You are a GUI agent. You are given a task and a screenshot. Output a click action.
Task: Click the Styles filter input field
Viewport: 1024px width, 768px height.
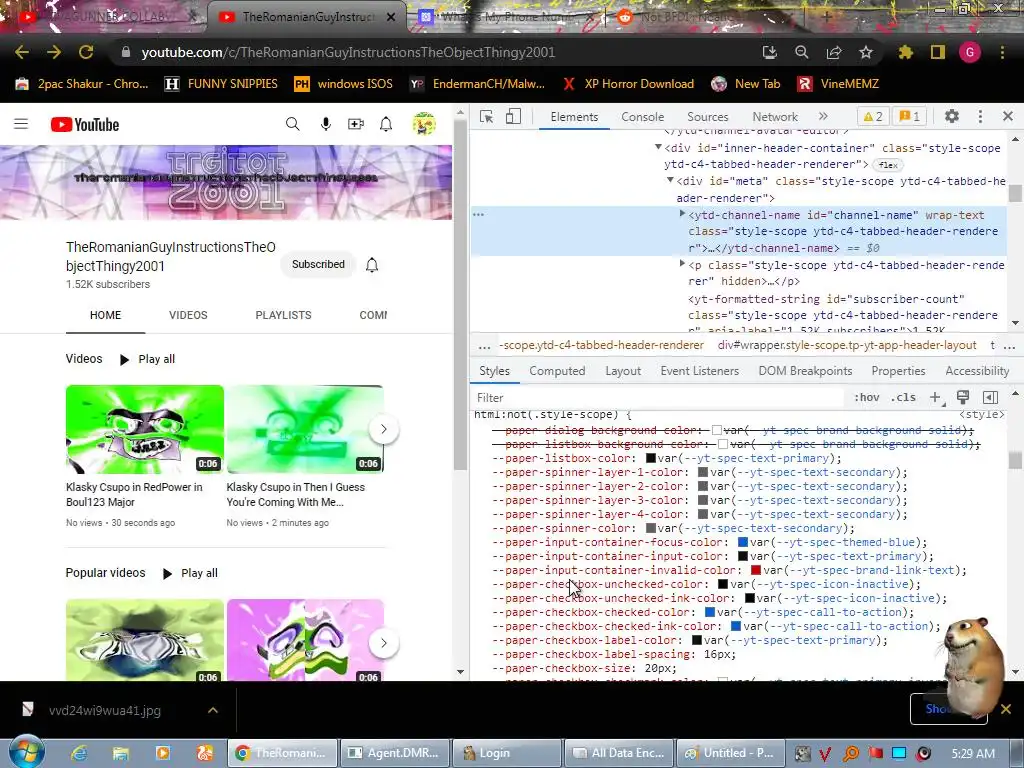(x=658, y=398)
